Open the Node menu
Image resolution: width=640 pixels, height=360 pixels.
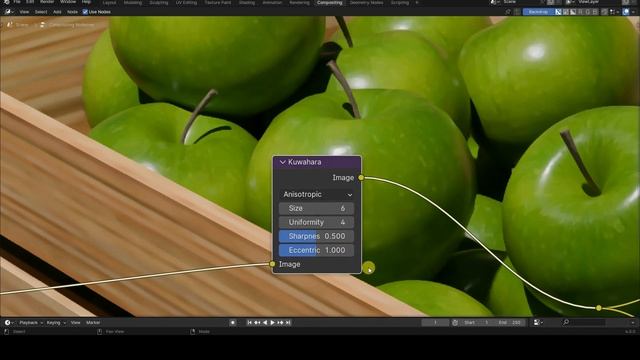(x=72, y=12)
